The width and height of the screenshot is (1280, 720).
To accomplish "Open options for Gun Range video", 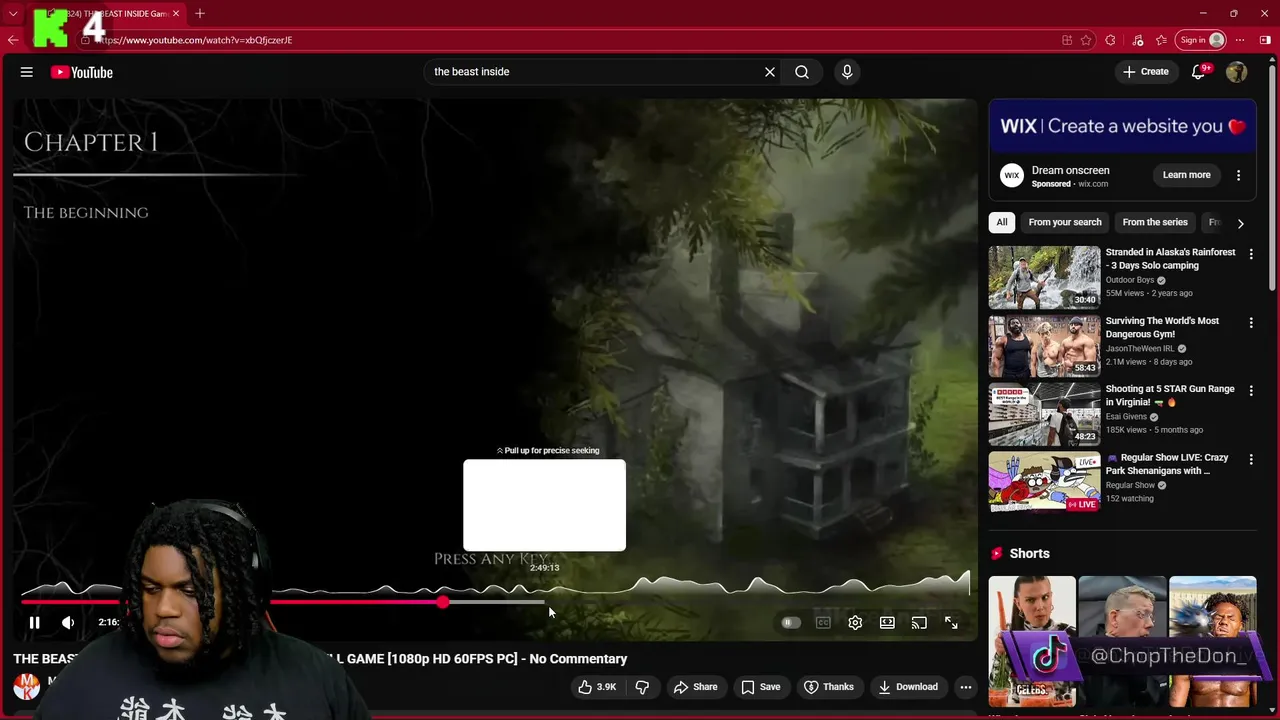I will click(1251, 390).
